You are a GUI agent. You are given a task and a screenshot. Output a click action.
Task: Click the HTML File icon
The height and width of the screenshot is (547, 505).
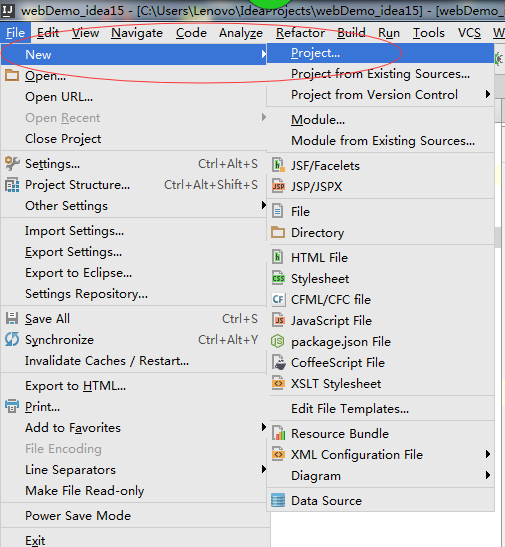point(278,257)
